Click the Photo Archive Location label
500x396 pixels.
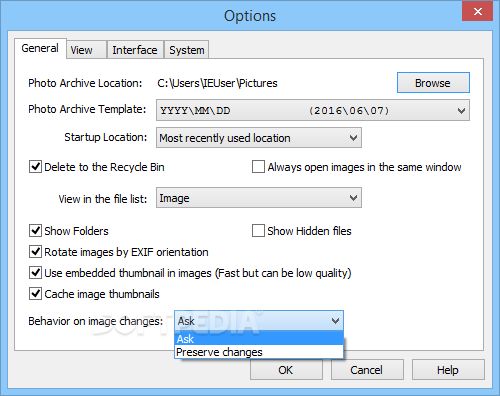click(x=85, y=83)
